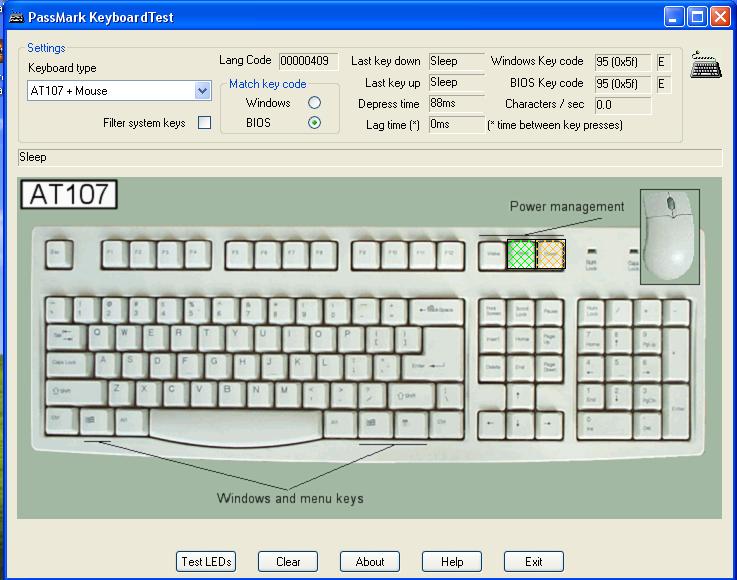Click the keyboard icon in top right corner
This screenshot has height=580, width=737.
point(706,64)
